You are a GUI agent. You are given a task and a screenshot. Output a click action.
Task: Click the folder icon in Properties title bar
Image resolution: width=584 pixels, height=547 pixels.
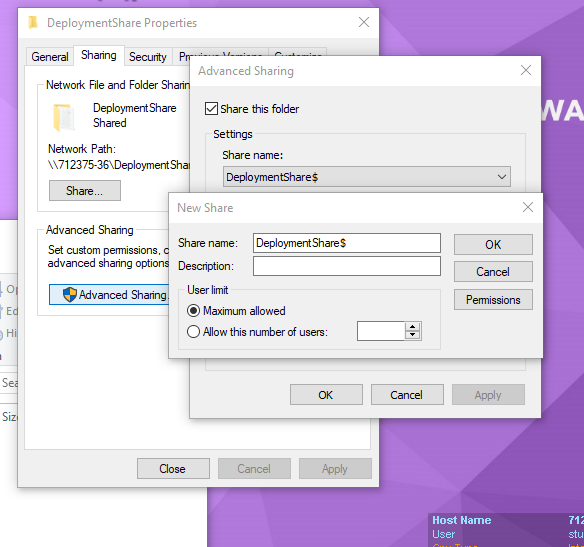click(x=33, y=23)
